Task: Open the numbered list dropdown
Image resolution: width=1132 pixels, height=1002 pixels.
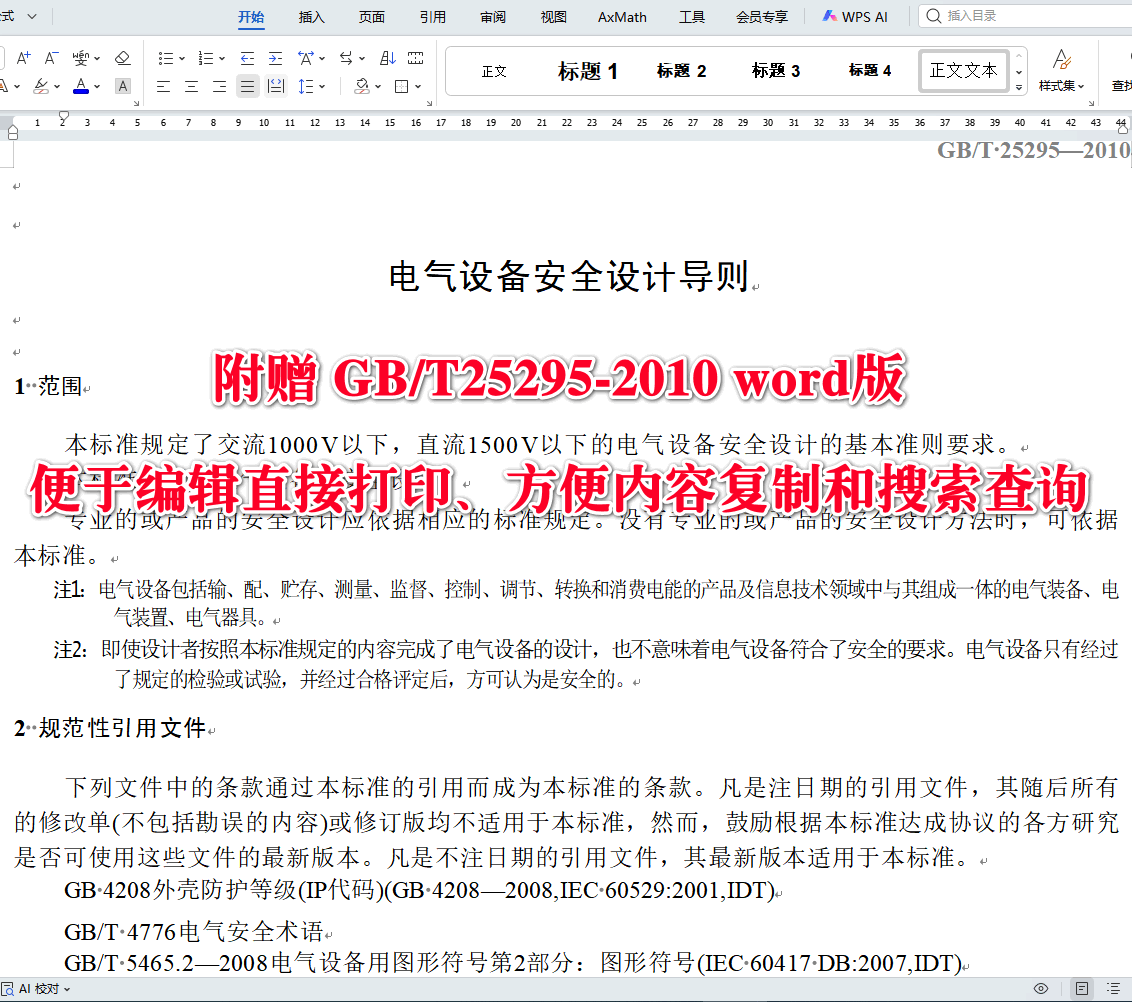Action: pyautogui.click(x=222, y=57)
